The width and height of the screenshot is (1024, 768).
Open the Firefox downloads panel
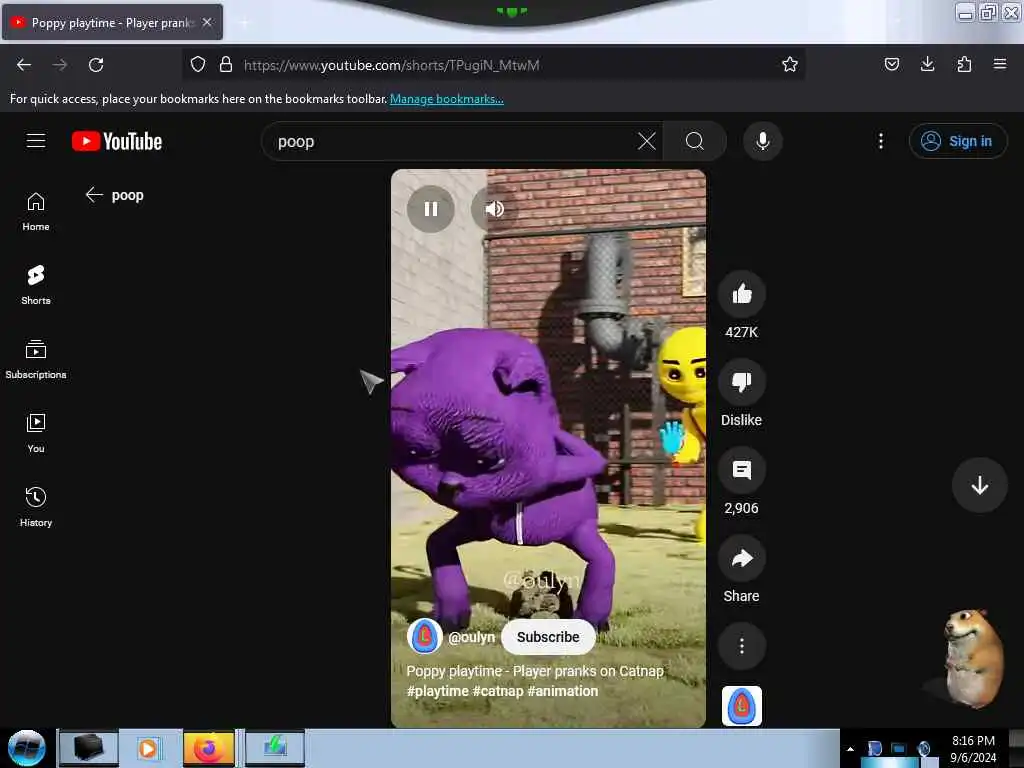pos(927,65)
